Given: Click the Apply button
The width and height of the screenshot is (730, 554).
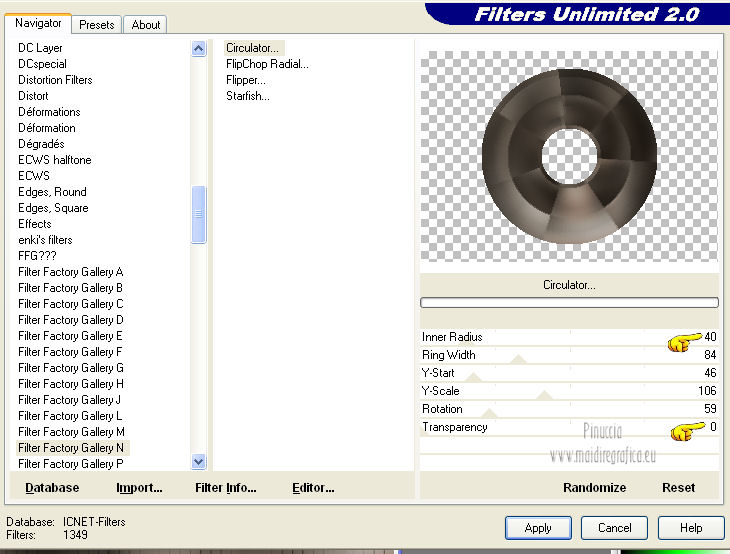Looking at the screenshot, I should click(x=538, y=528).
